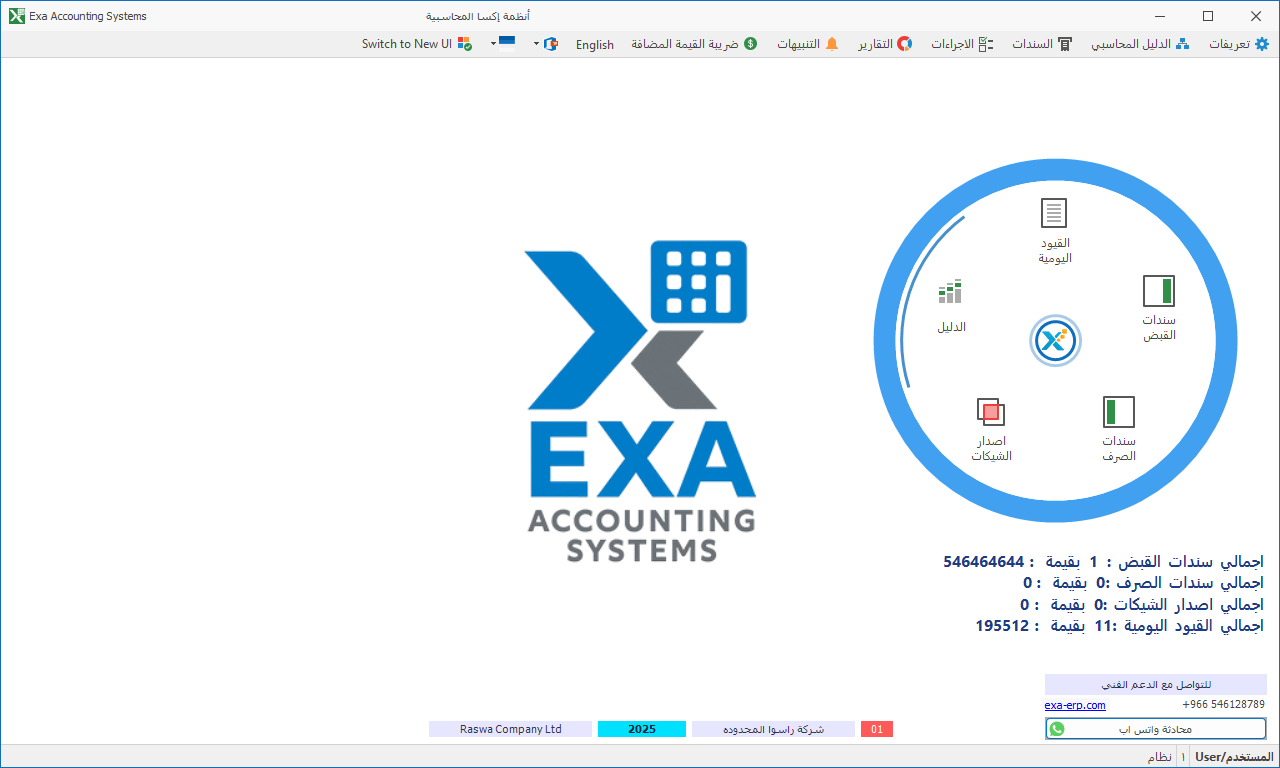Click the blue screen theme icon in the toolbar
Screen dimensions: 1280x768
(507, 42)
